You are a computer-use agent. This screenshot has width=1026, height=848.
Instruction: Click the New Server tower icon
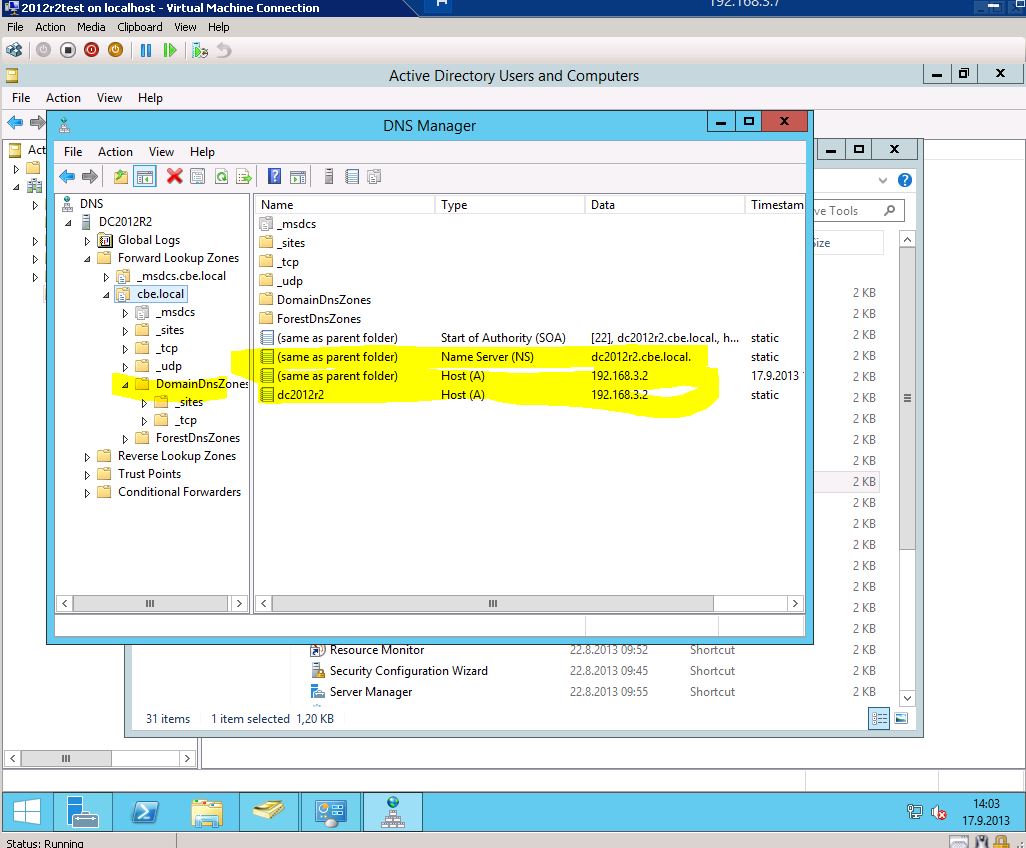pos(329,176)
